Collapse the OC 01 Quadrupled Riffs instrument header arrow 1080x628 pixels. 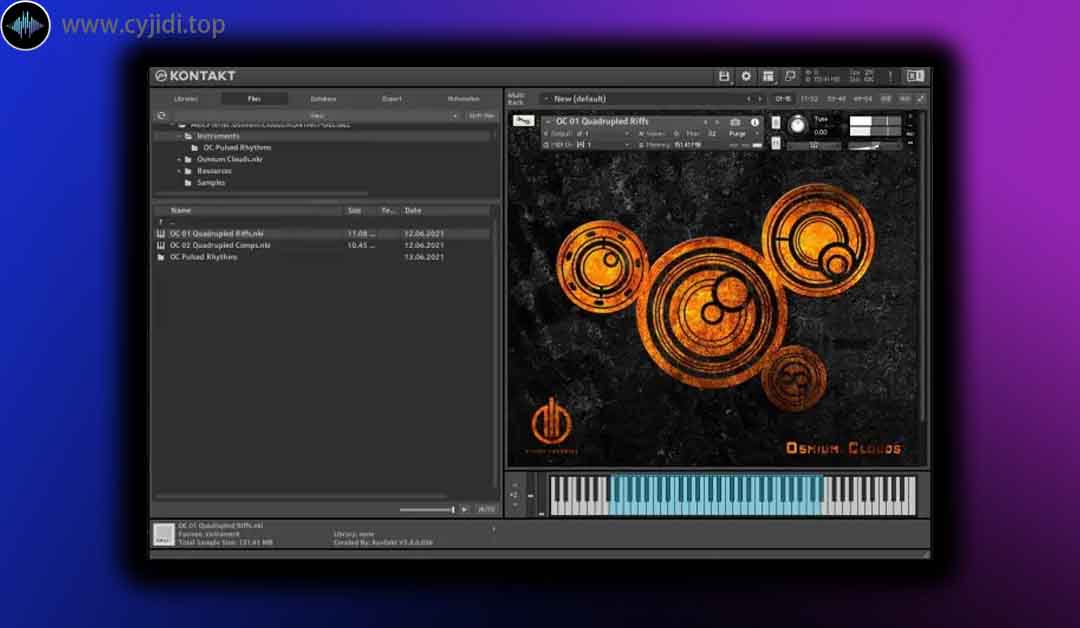coord(548,122)
